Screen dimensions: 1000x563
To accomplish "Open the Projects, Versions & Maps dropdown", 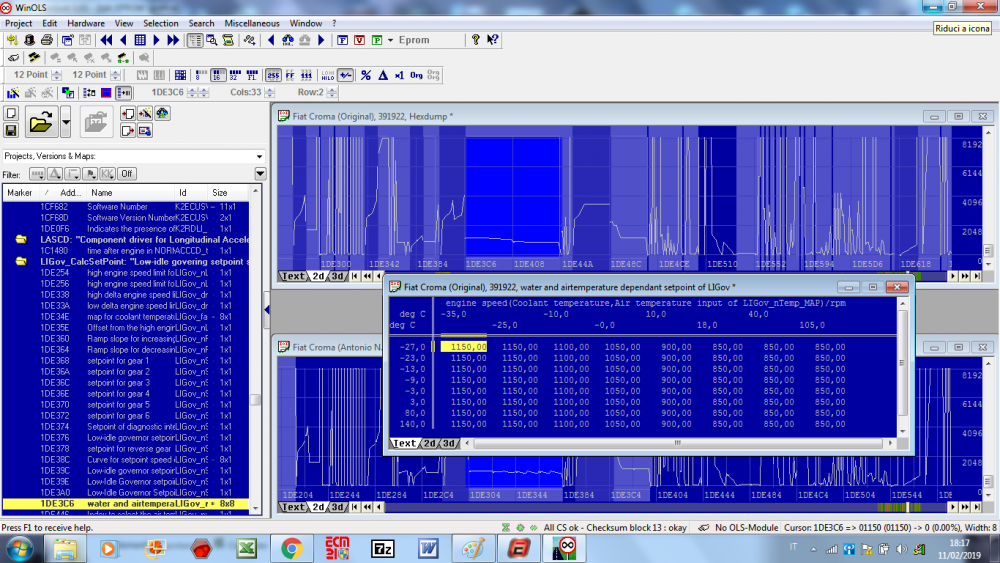I will pyautogui.click(x=259, y=156).
